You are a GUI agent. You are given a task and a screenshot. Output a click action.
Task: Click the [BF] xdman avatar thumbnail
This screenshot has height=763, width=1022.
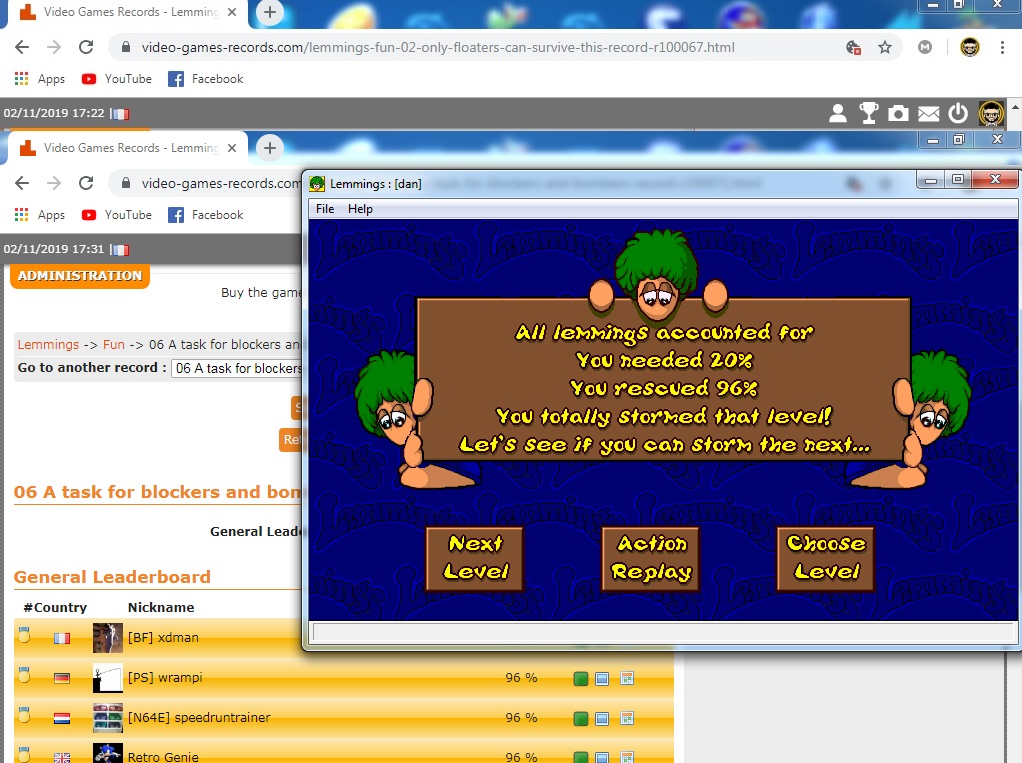click(x=107, y=638)
